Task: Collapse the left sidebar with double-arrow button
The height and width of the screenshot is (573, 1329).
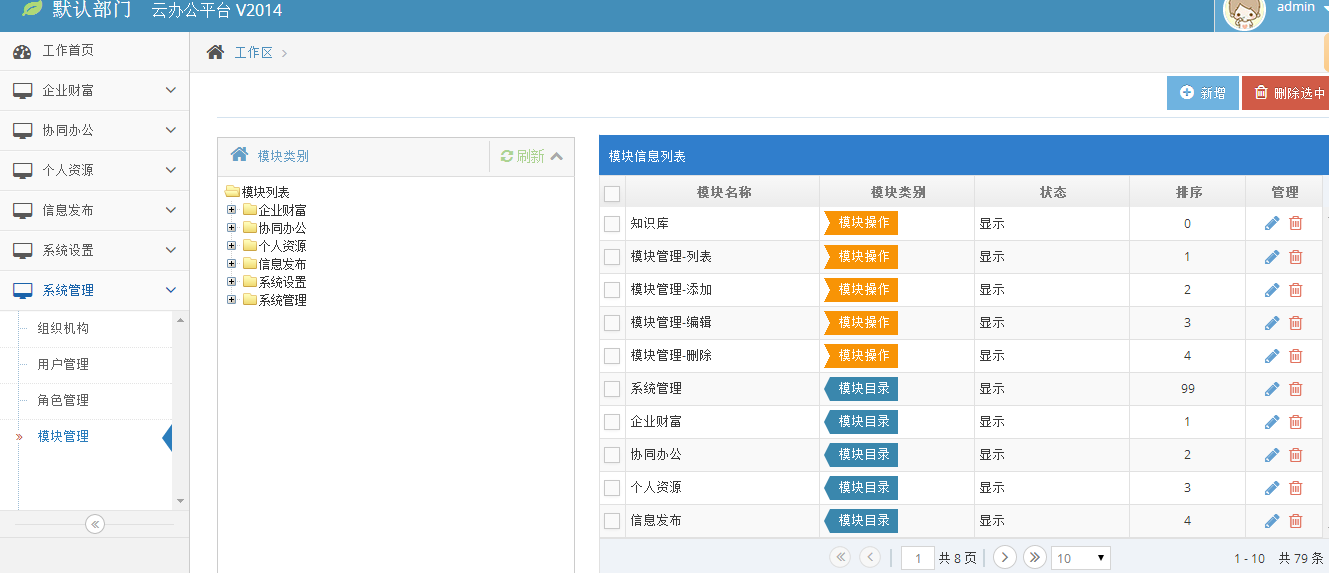Action: pyautogui.click(x=95, y=523)
